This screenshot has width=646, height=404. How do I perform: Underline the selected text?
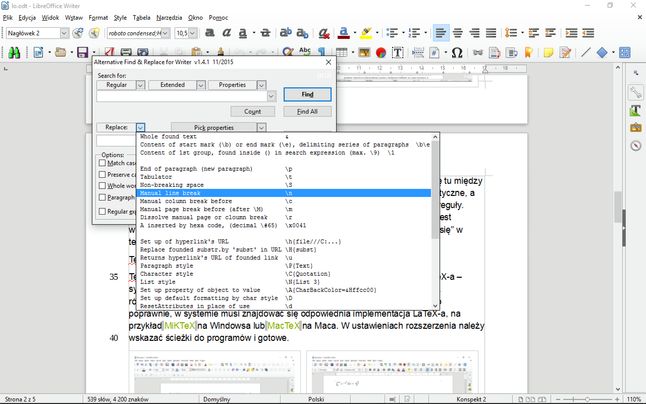(x=243, y=33)
